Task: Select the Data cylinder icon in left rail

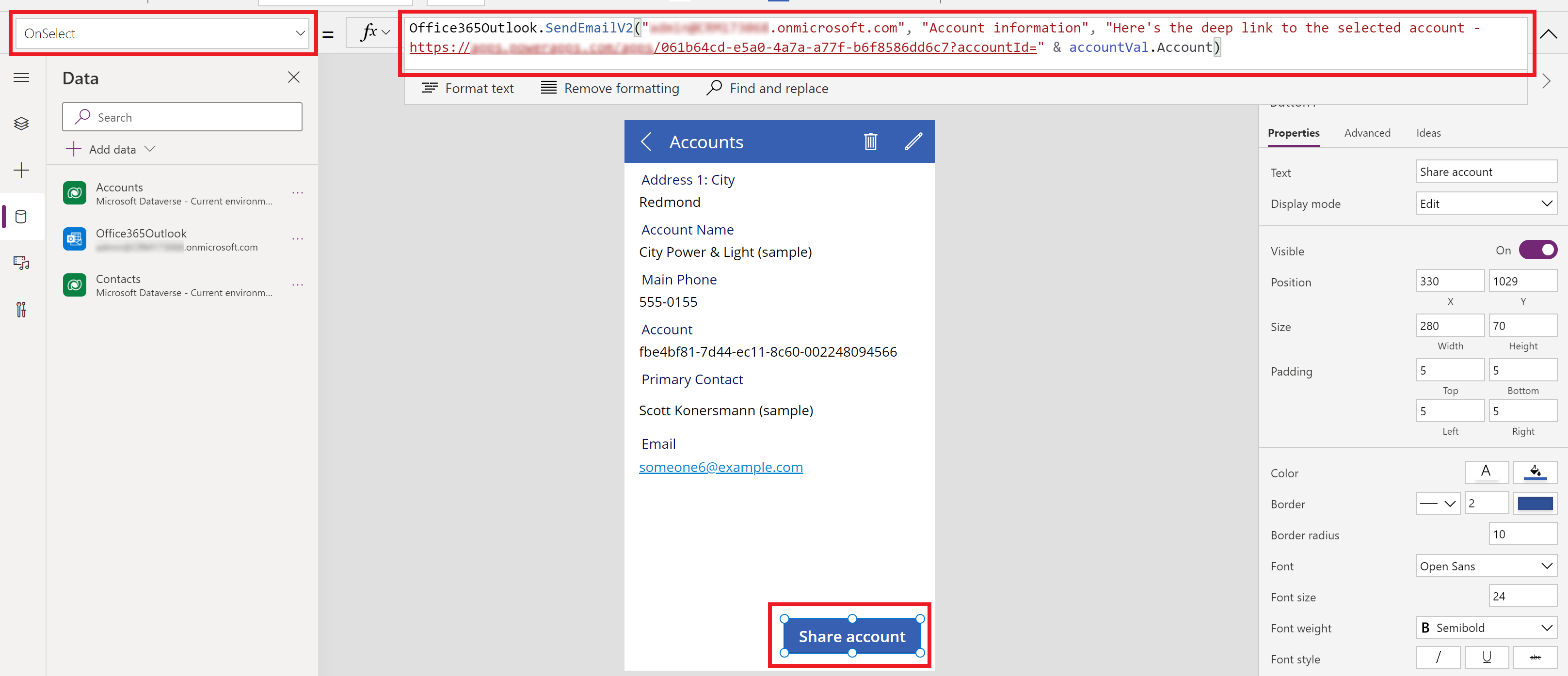Action: pos(21,217)
